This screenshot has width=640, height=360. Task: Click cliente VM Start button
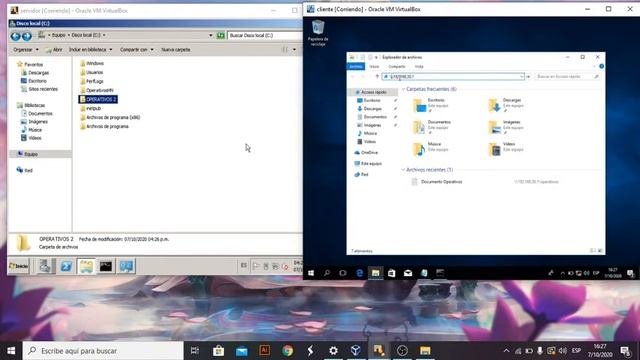311,273
